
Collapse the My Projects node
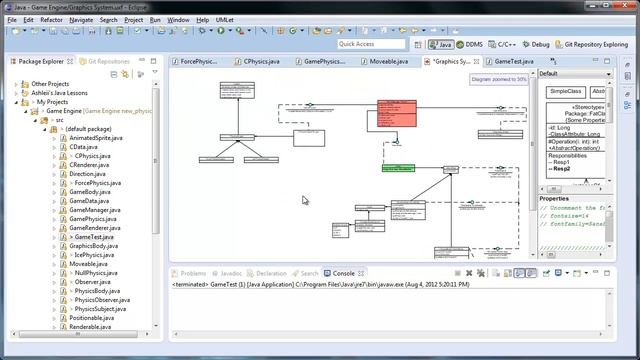point(16,102)
